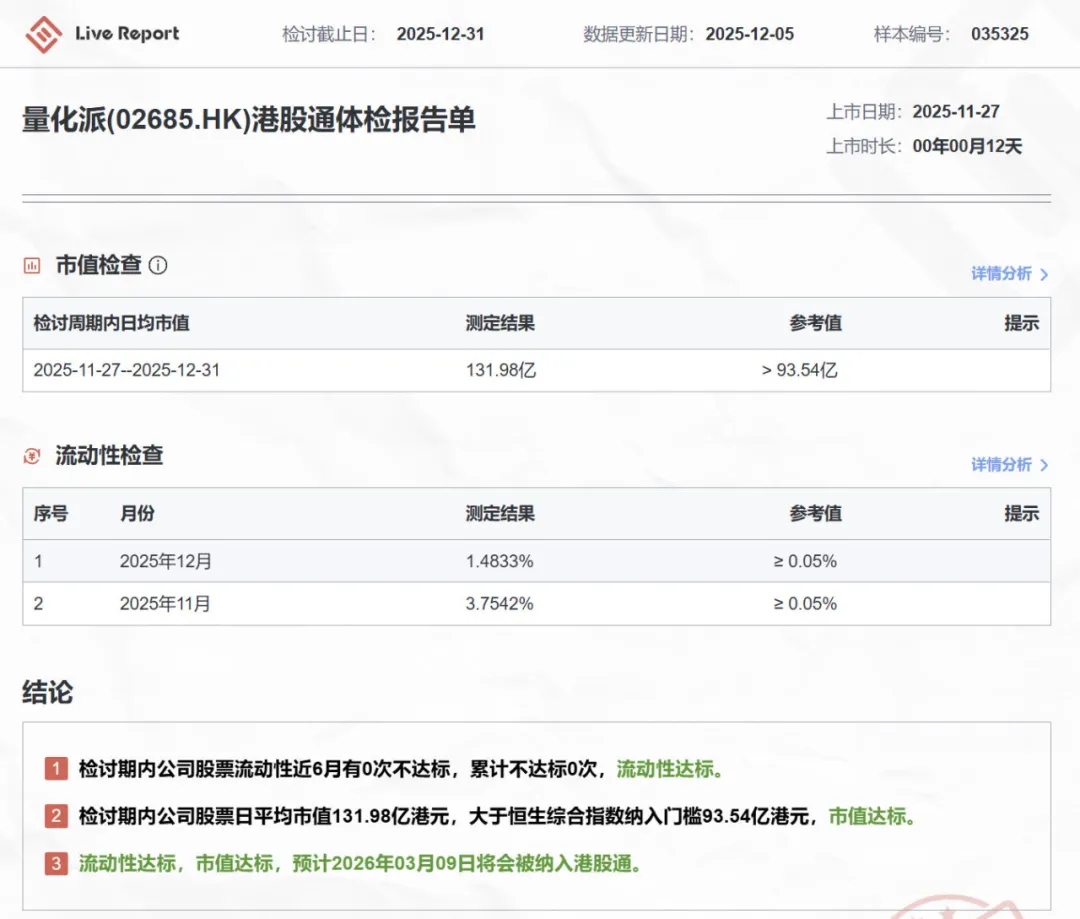Click the sample number 035325
This screenshot has height=919, width=1080.
click(999, 34)
